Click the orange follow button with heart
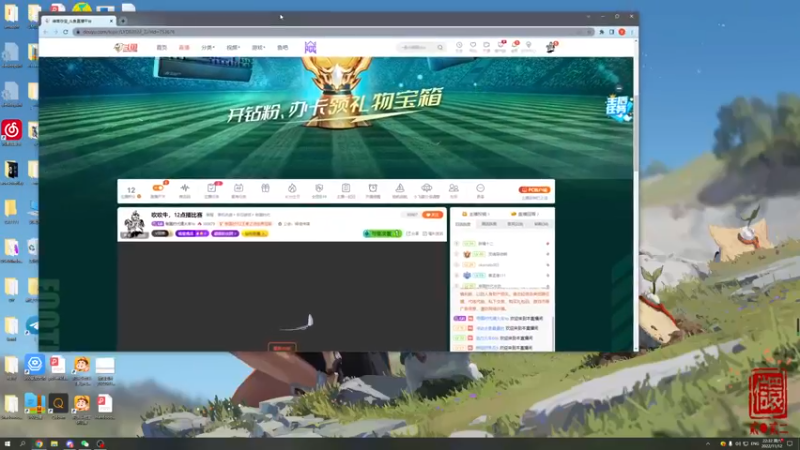800x450 pixels. click(x=433, y=215)
